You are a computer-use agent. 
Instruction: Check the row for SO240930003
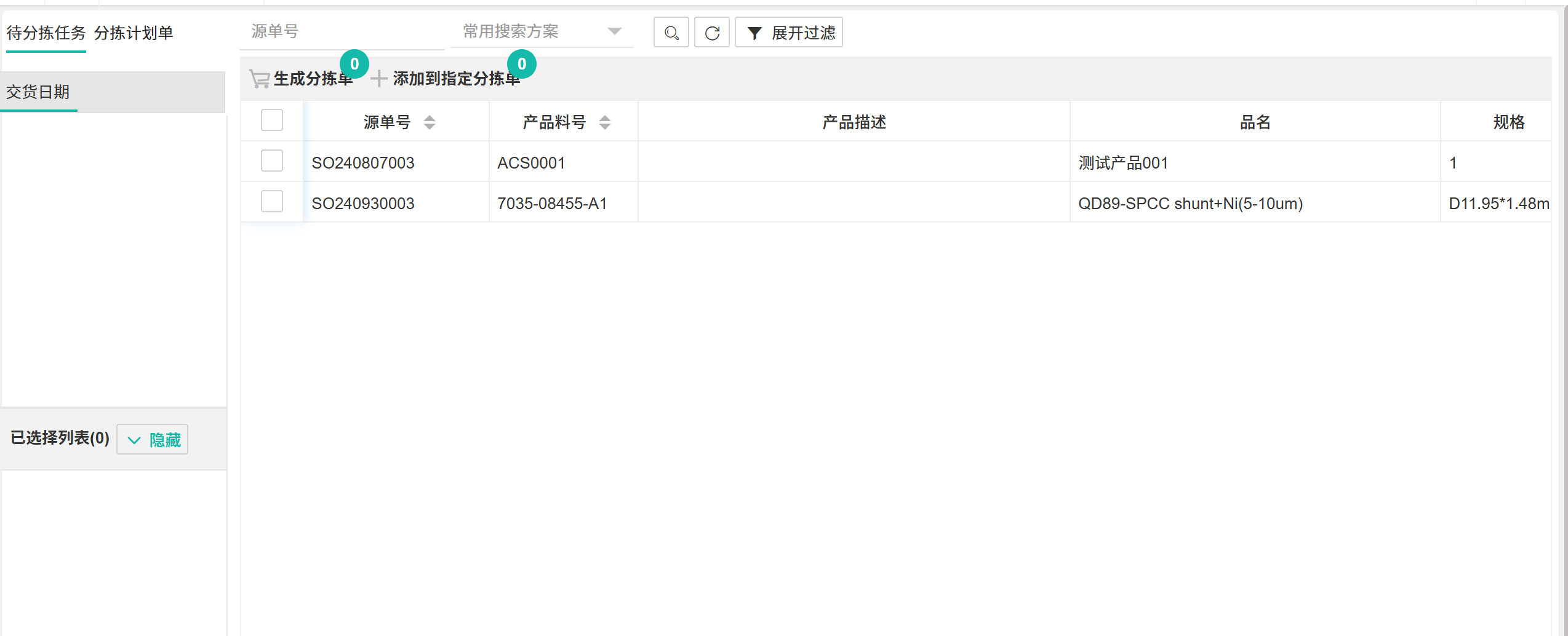coord(271,202)
